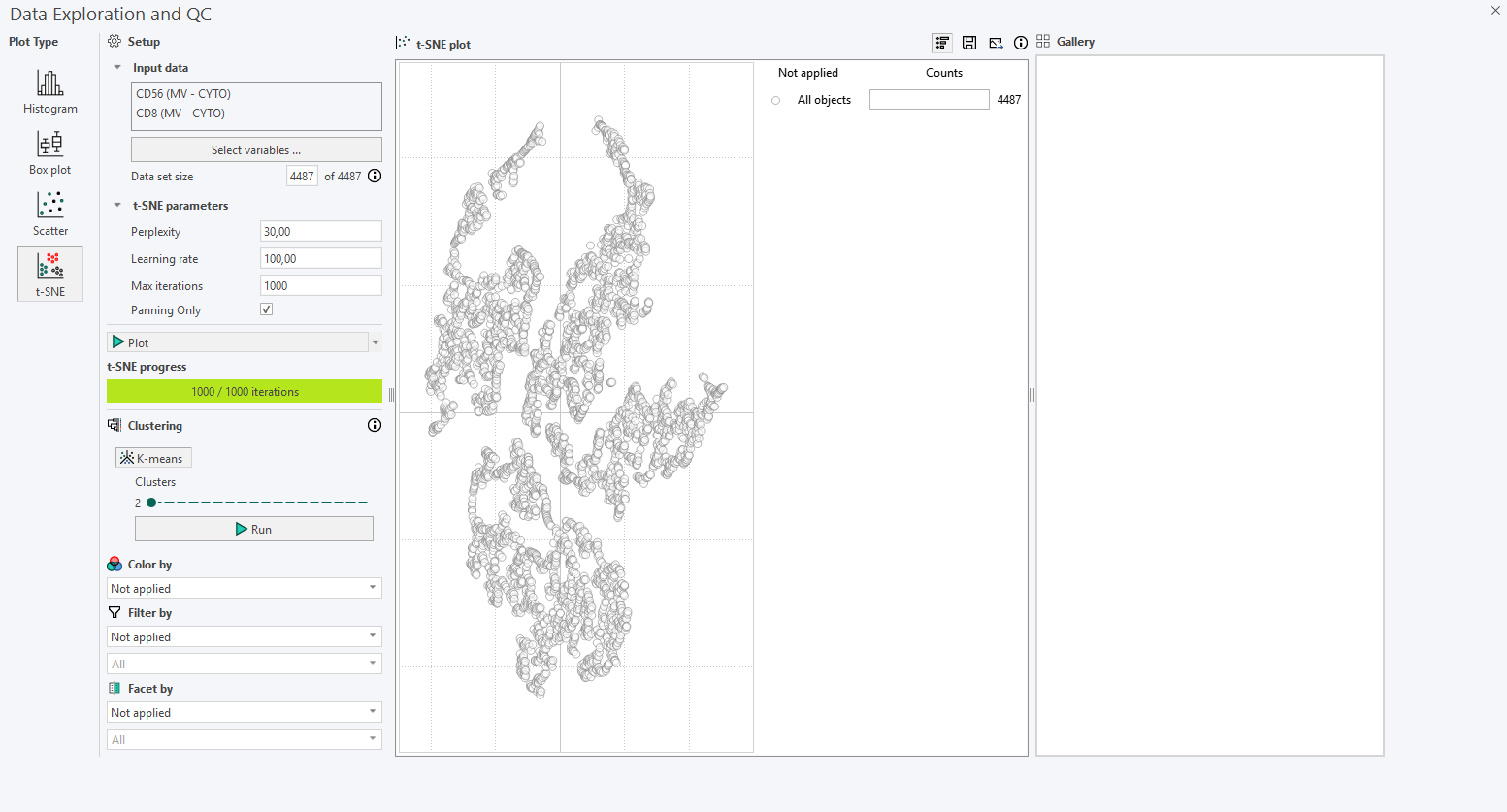
Task: Uncheck the Panning Only checkbox
Action: click(x=266, y=309)
